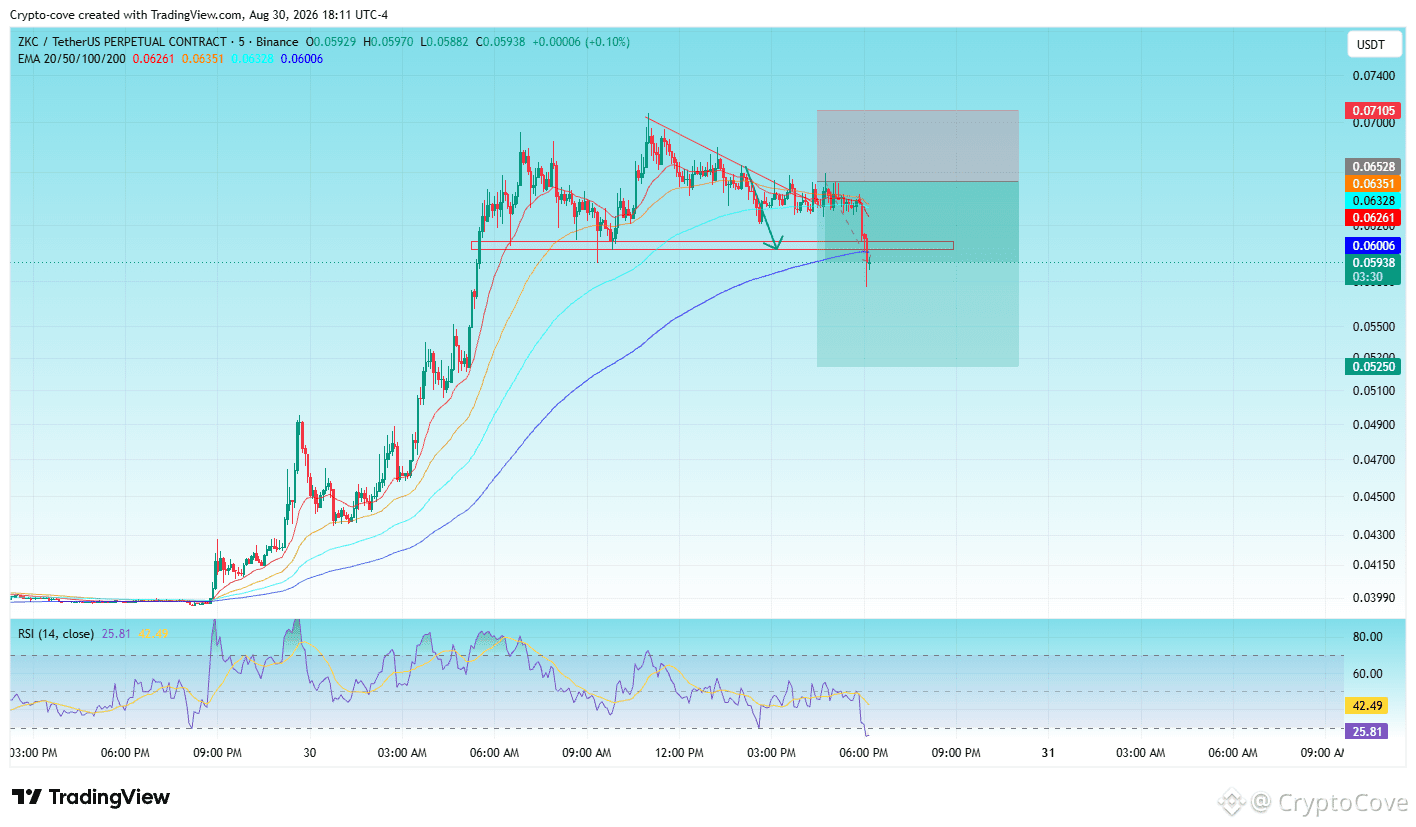
Task: Click the orange 0.06351 price axis label
Action: (1372, 184)
